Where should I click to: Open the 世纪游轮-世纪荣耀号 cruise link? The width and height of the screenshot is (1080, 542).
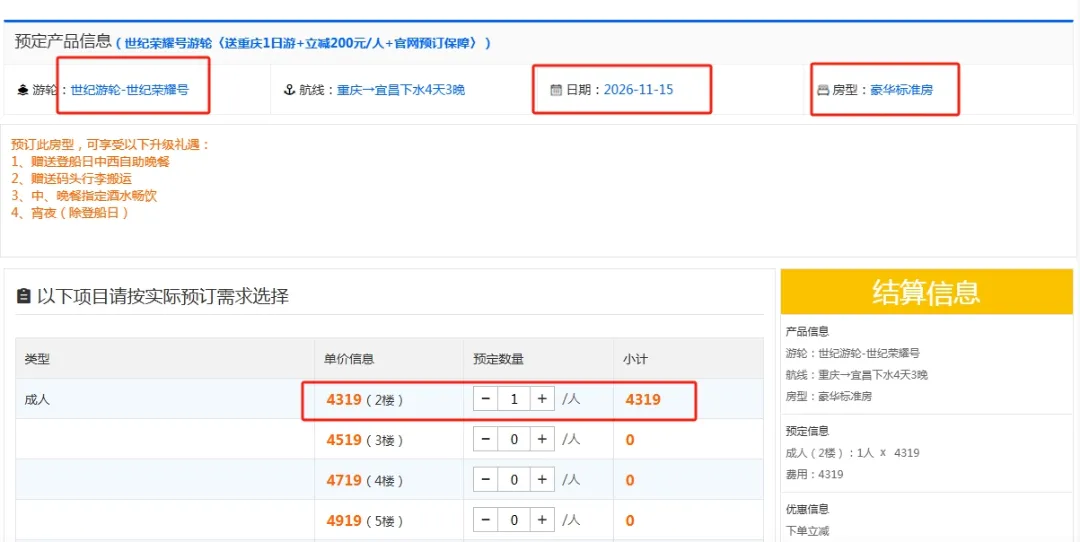pos(129,90)
